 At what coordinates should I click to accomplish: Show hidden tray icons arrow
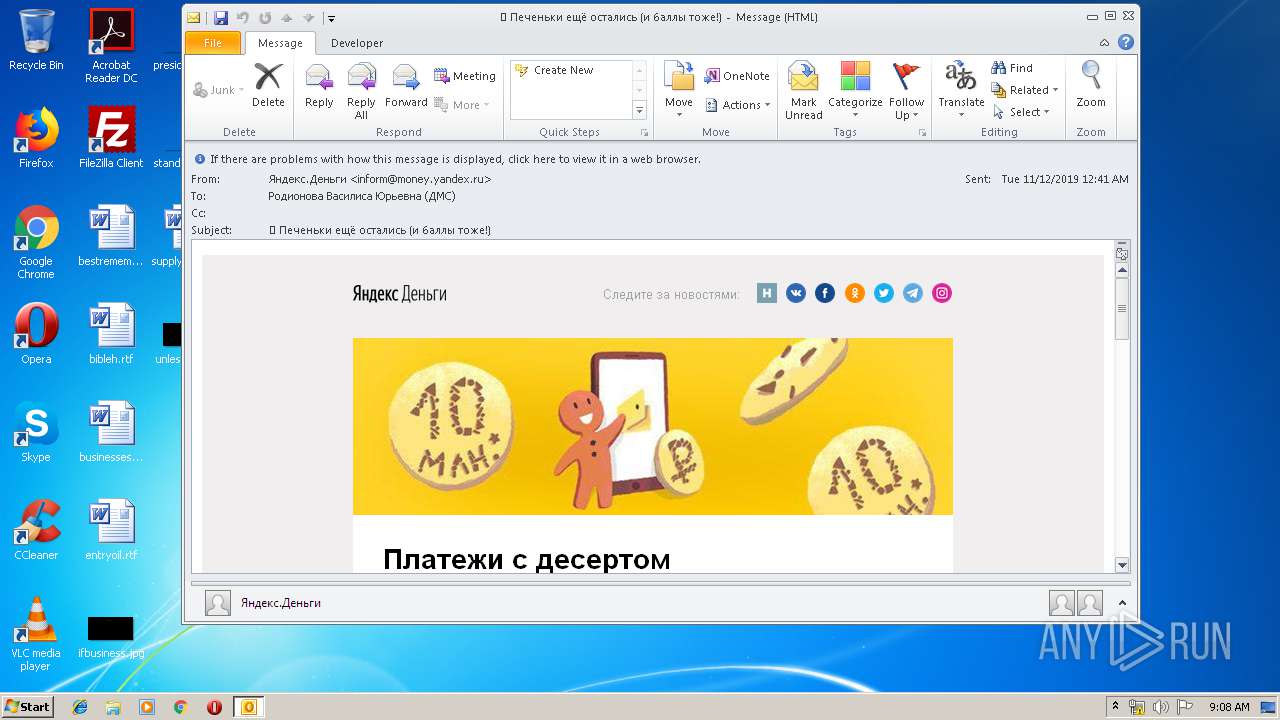point(1115,707)
